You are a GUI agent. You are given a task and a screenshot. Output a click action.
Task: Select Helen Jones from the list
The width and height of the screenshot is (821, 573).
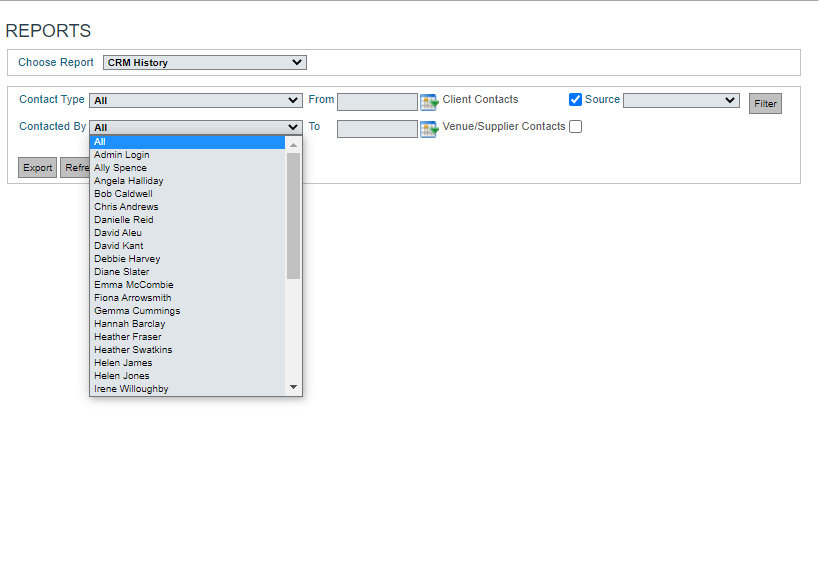pos(187,376)
